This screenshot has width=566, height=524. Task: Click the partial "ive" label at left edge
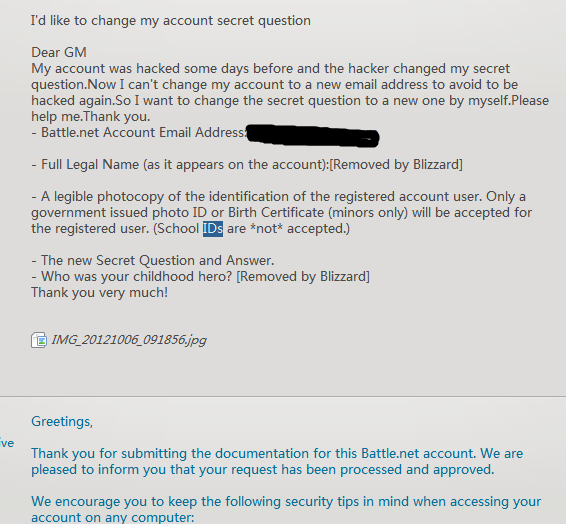pyautogui.click(x=7, y=443)
